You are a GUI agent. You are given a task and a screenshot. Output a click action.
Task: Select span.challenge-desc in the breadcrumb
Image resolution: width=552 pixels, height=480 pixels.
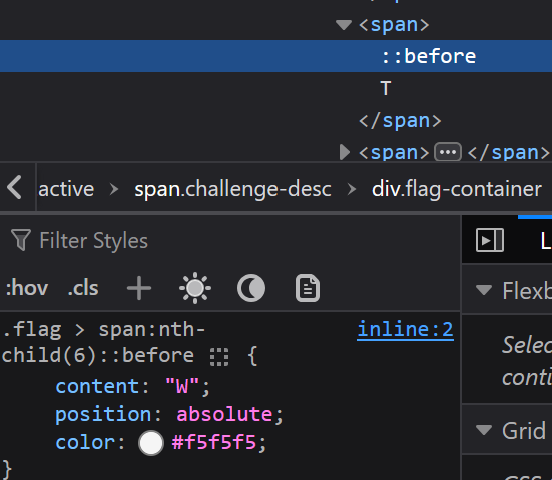point(233,189)
